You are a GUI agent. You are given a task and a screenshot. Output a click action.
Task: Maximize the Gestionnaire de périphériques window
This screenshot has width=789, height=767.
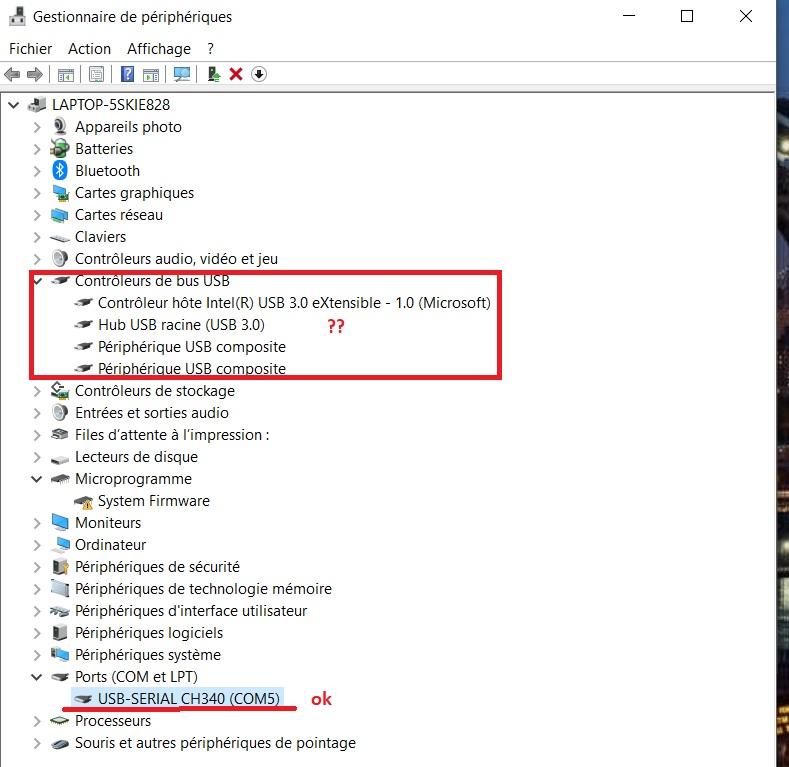coord(687,16)
